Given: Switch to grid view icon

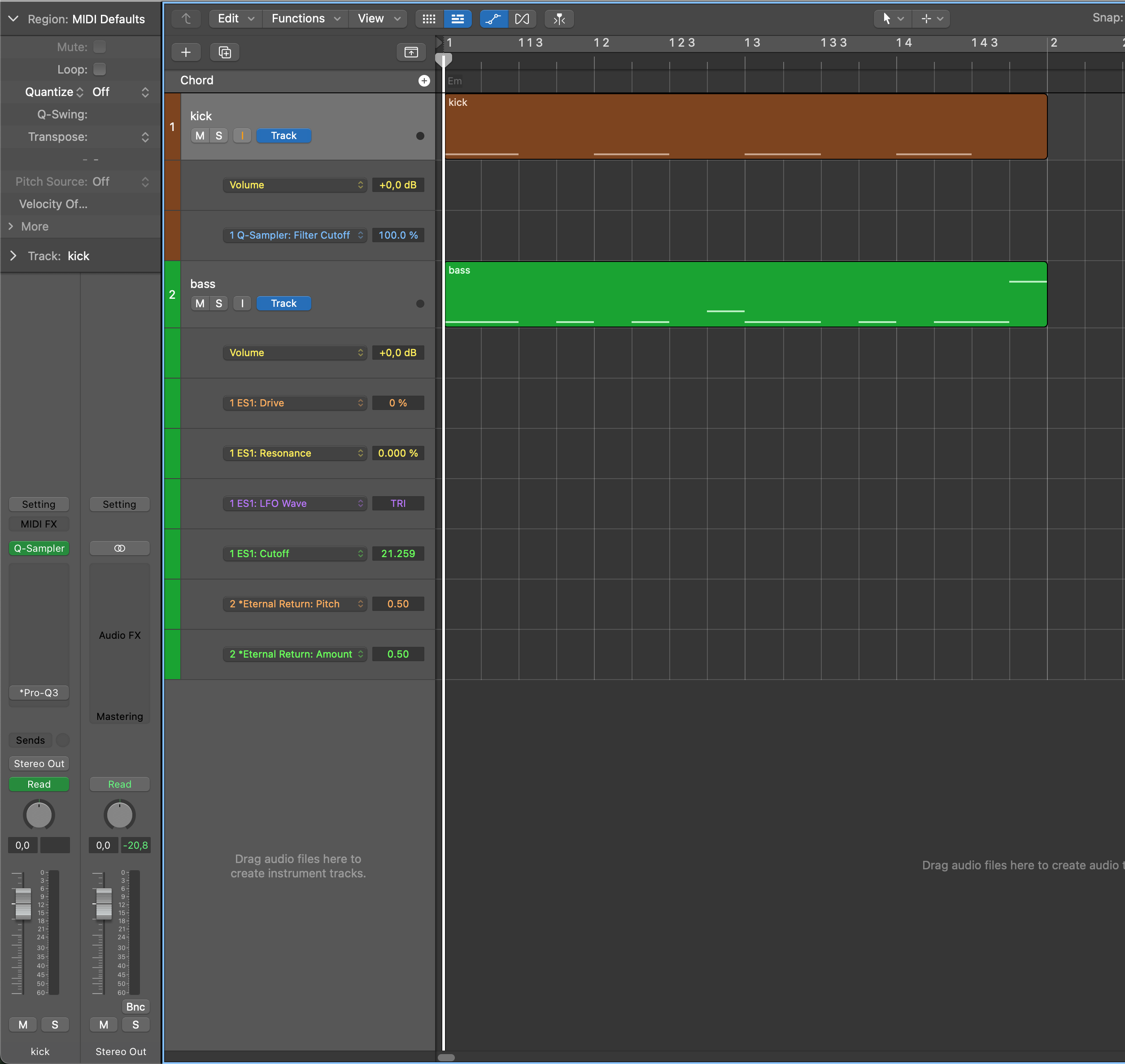Looking at the screenshot, I should (x=429, y=19).
